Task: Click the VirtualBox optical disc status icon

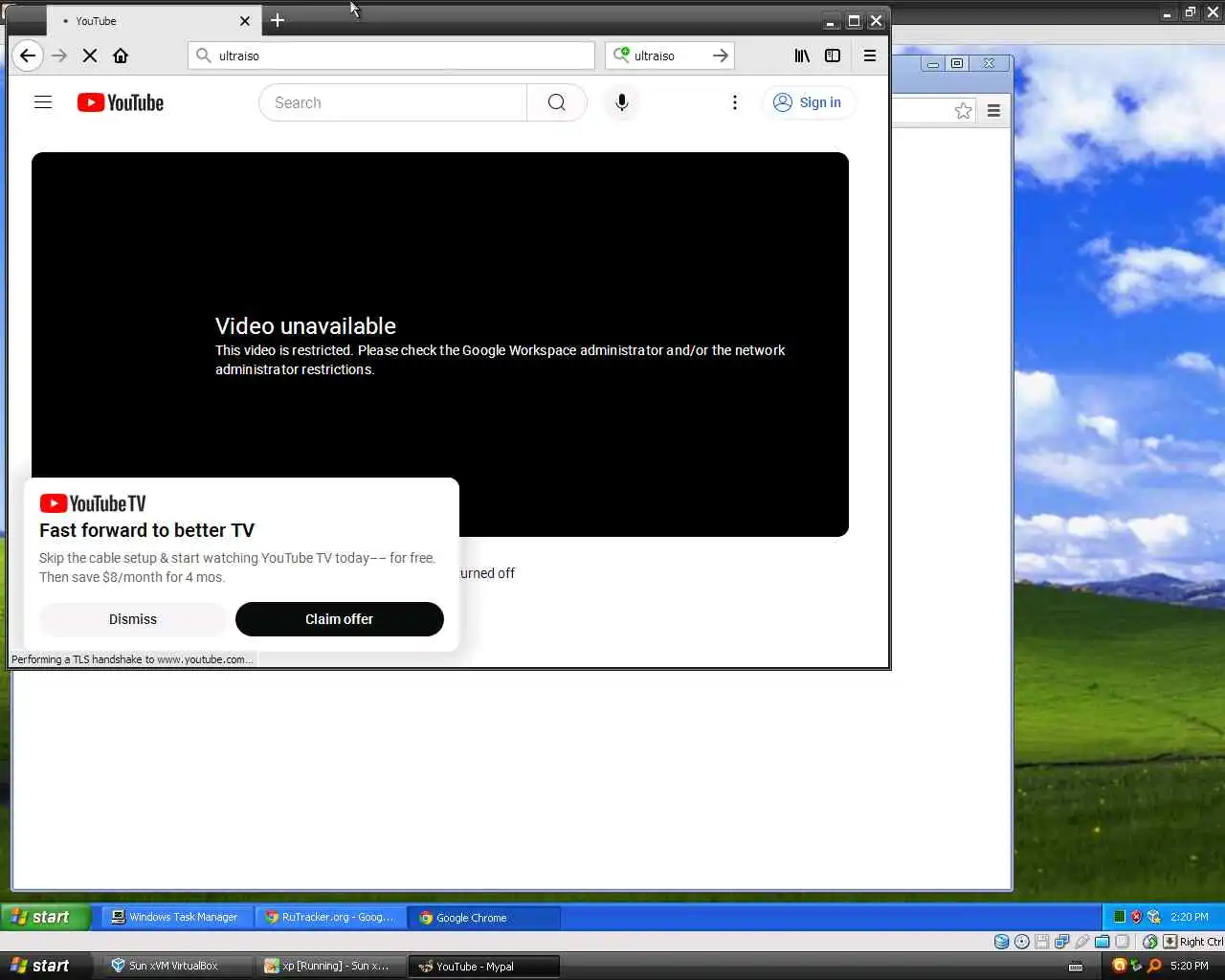Action: click(1022, 942)
